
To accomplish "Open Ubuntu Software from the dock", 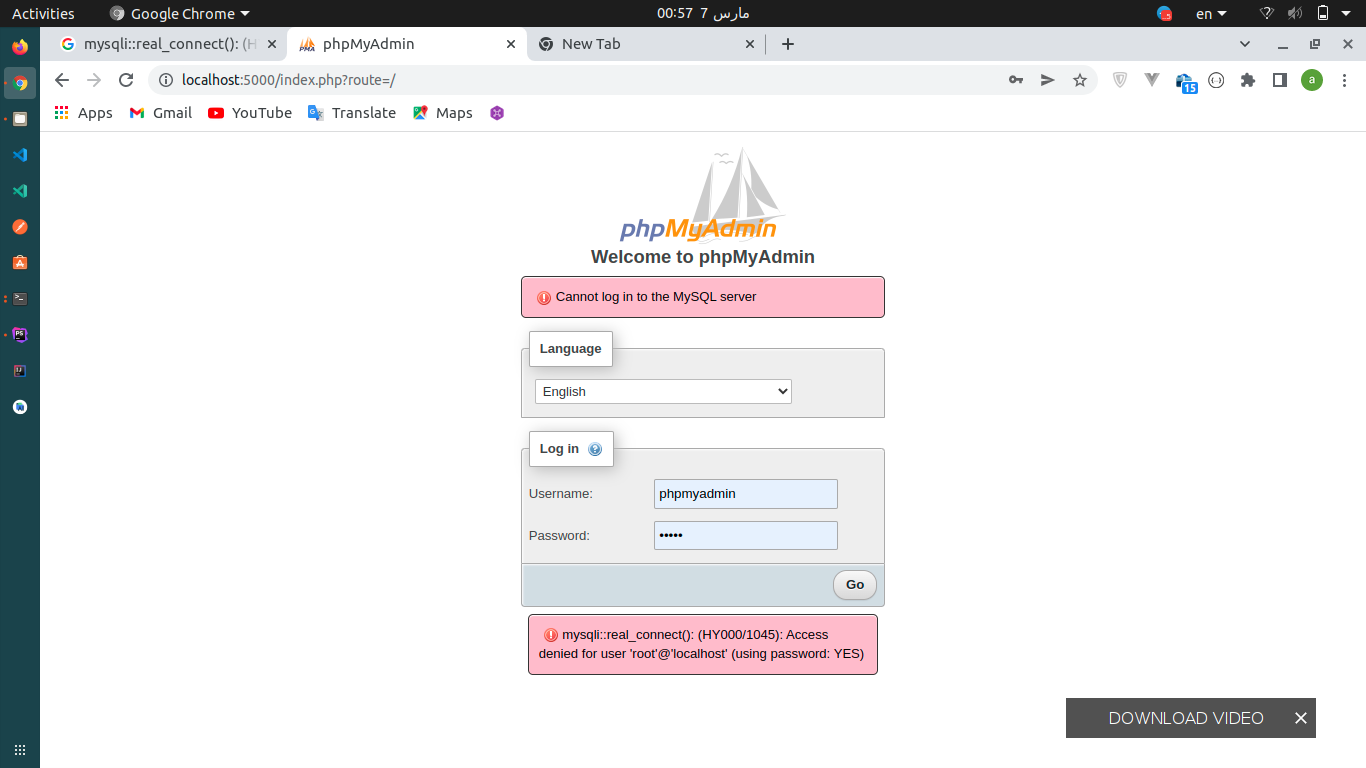I will (20, 263).
